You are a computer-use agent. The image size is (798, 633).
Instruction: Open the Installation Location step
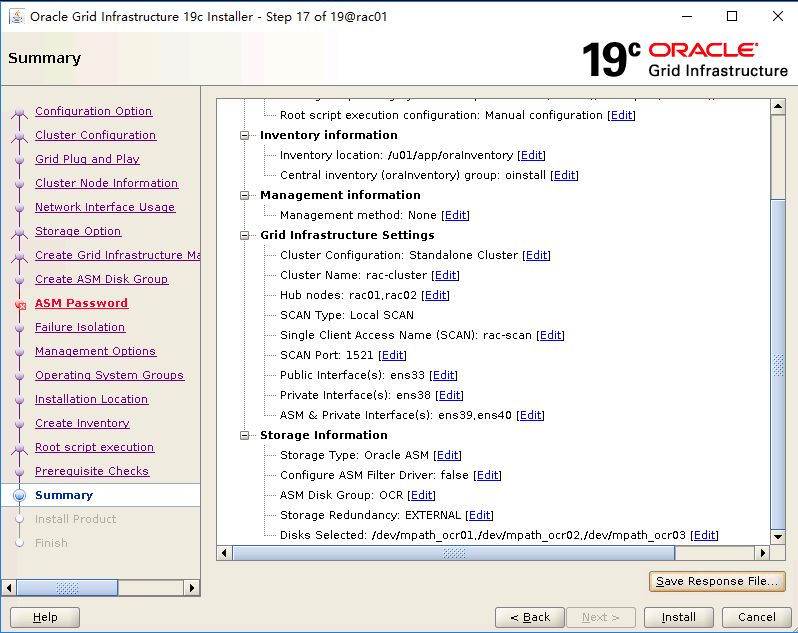[91, 399]
